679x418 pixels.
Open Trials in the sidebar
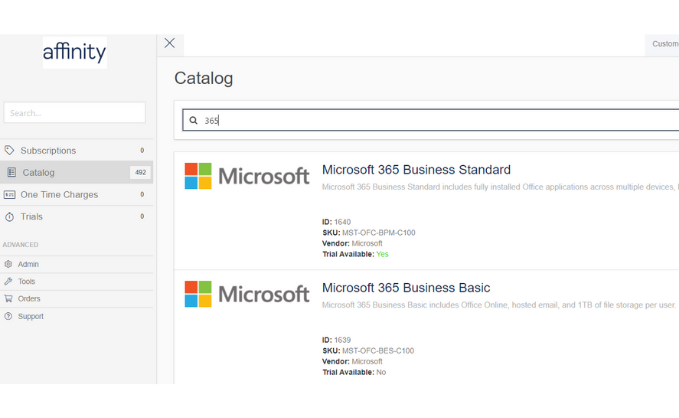[76, 217]
